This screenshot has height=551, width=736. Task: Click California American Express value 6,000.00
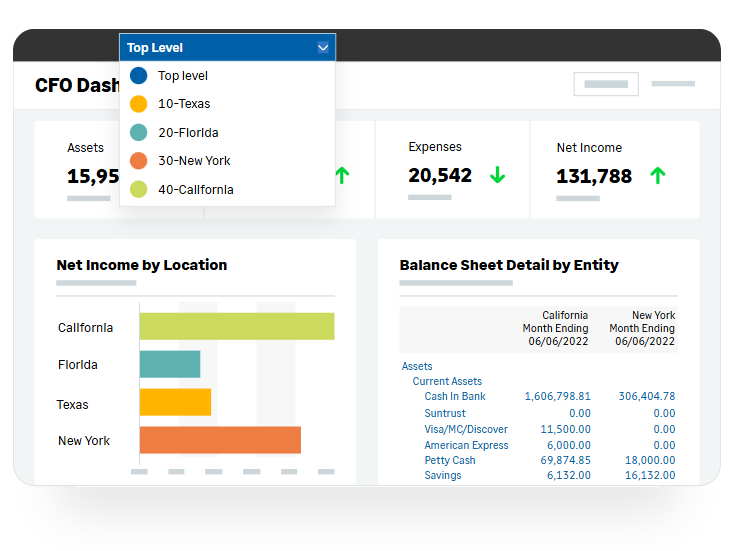(x=569, y=445)
